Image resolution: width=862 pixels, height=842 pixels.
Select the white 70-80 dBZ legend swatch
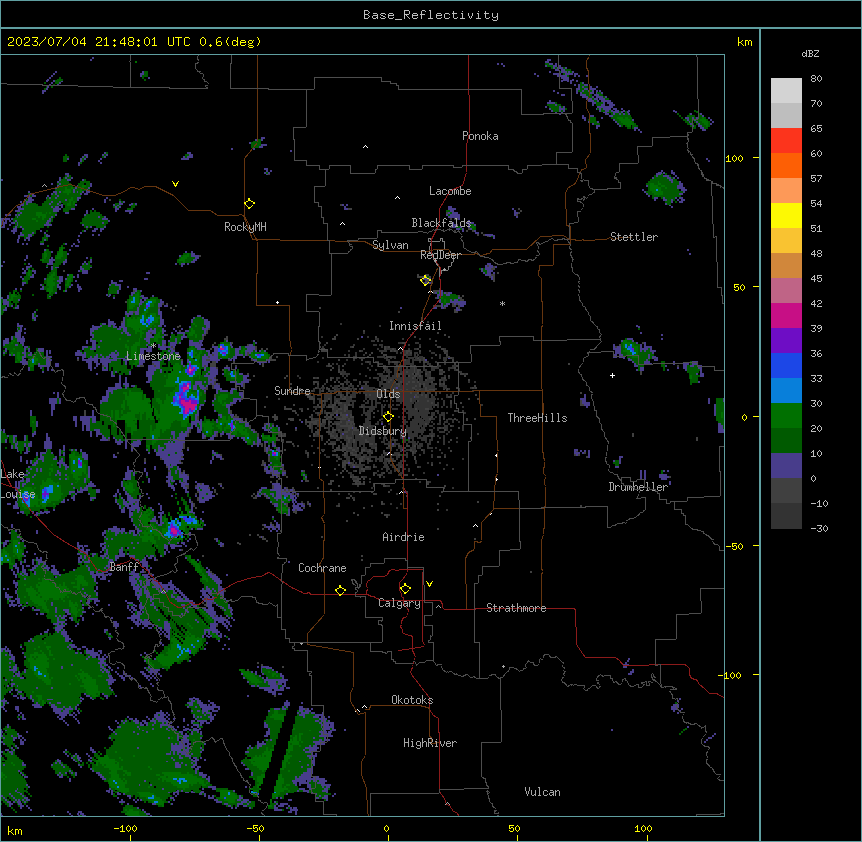click(786, 91)
